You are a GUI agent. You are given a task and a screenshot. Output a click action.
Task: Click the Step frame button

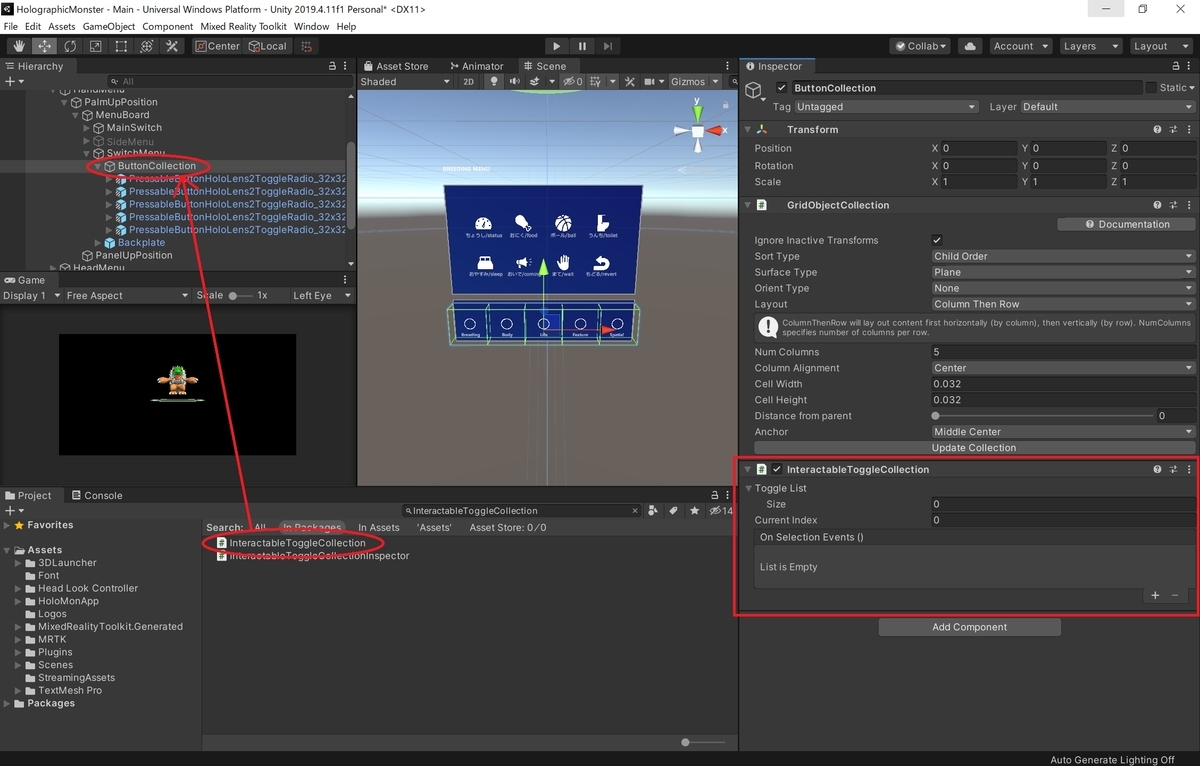point(607,46)
